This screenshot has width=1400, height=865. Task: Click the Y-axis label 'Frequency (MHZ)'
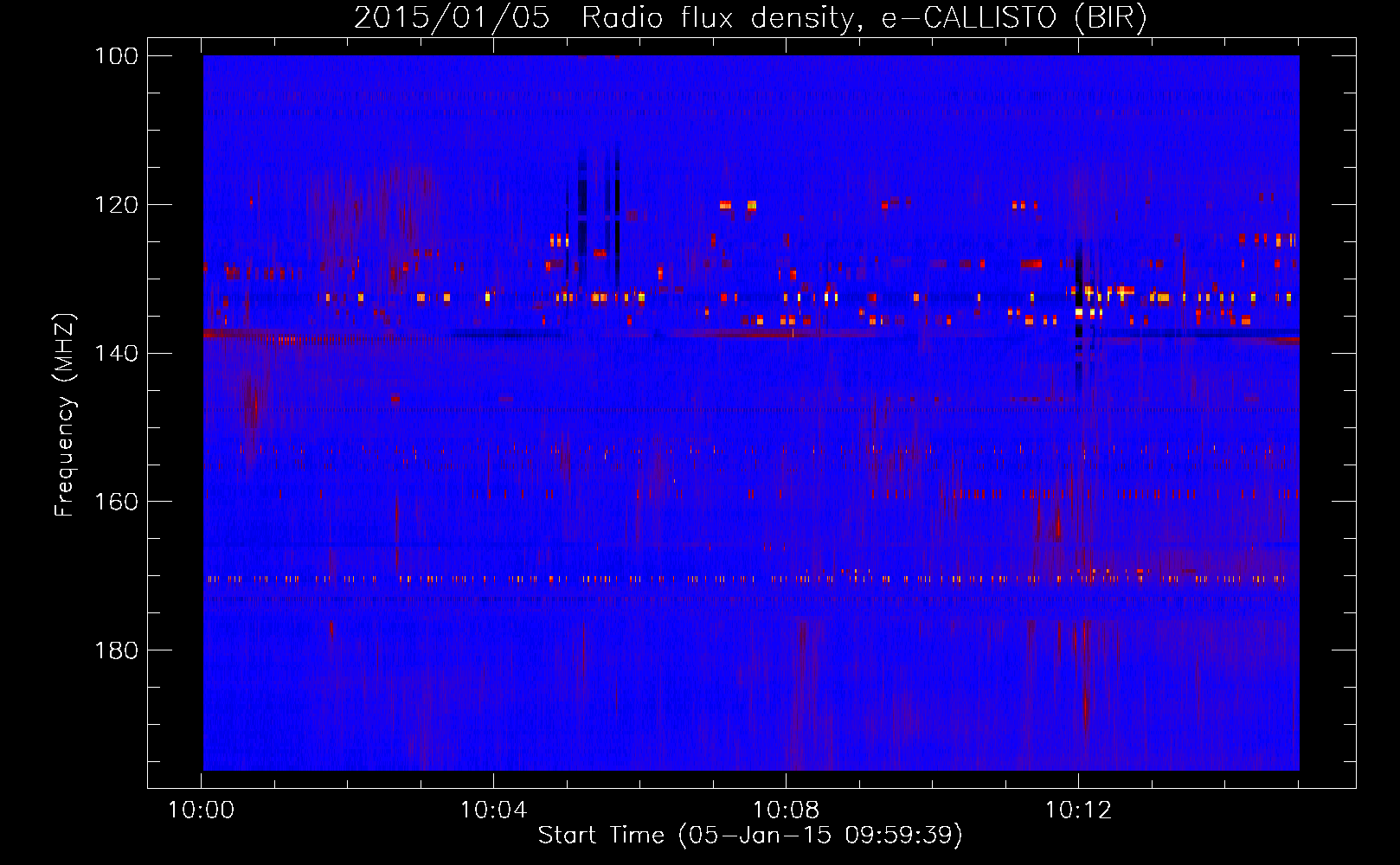coord(65,414)
